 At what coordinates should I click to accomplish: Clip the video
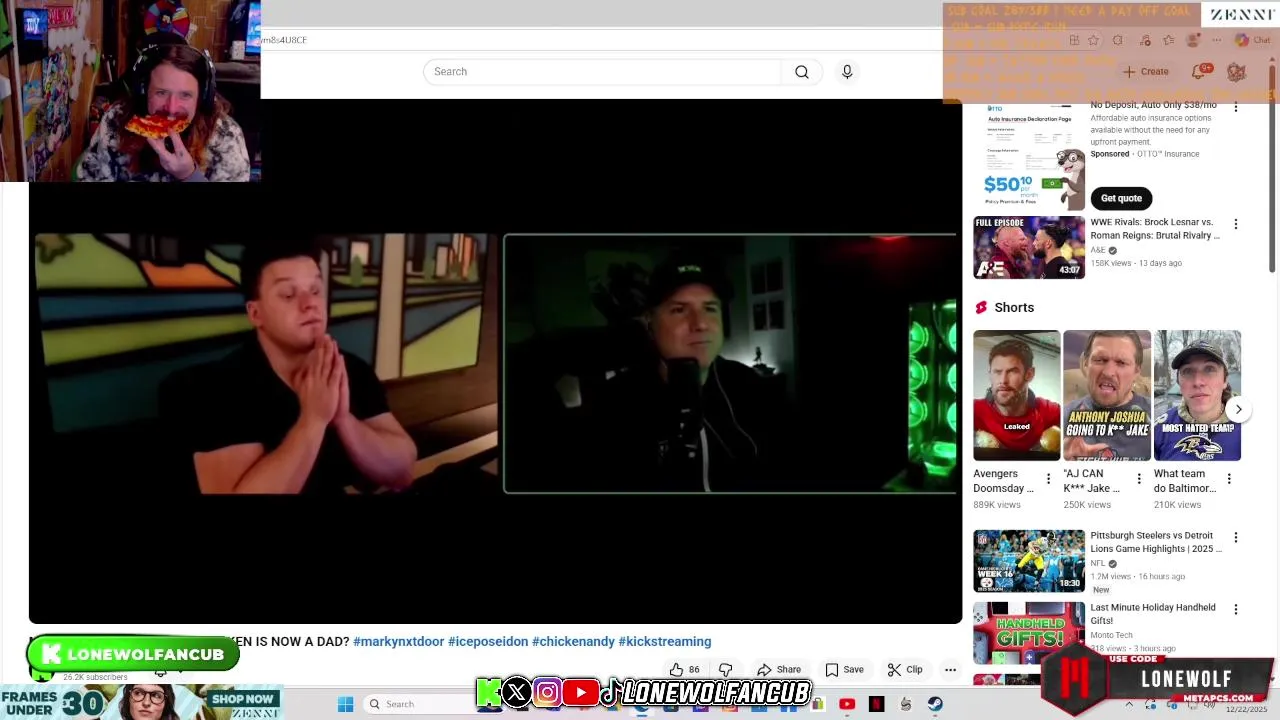click(905, 670)
